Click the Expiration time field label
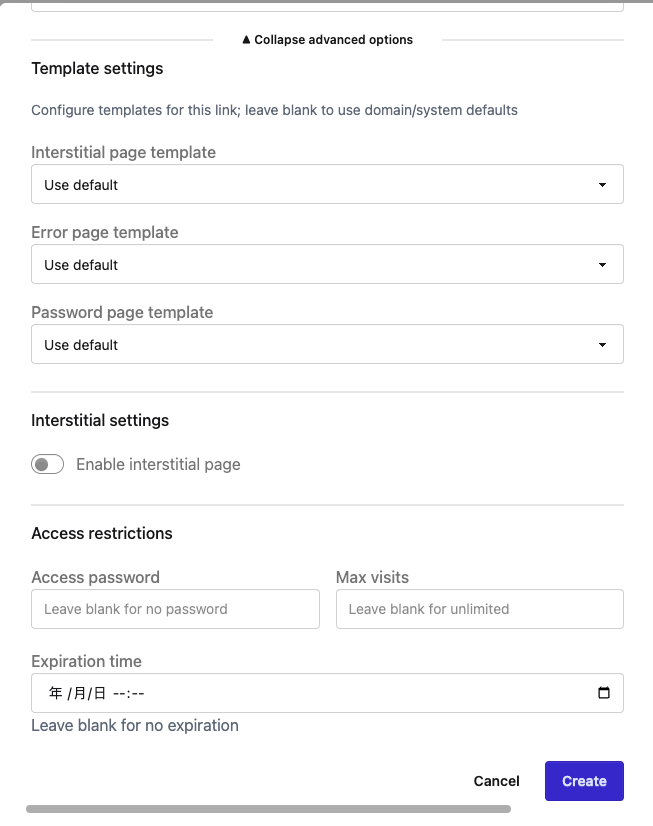 86,661
